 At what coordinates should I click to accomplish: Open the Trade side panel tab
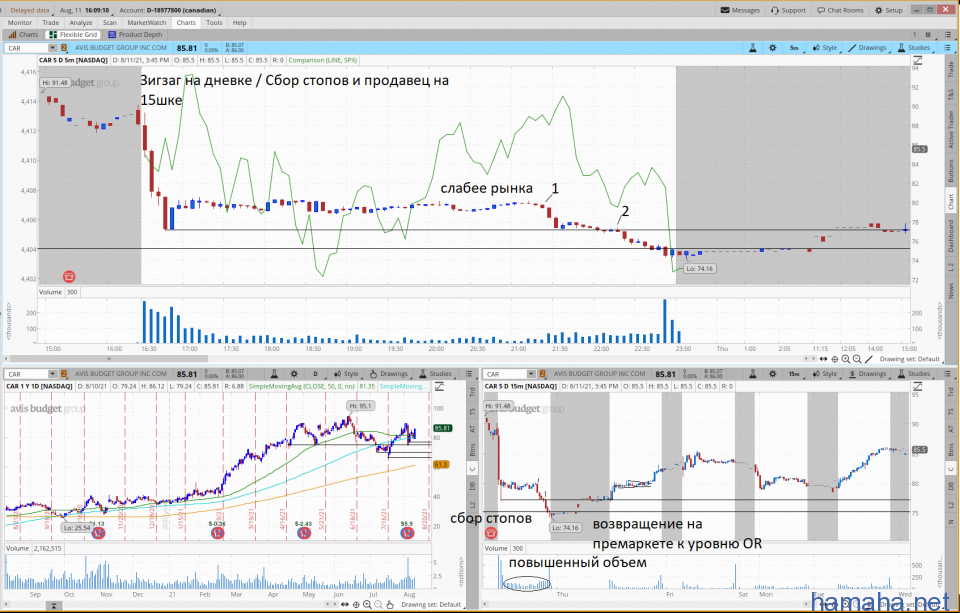click(951, 69)
